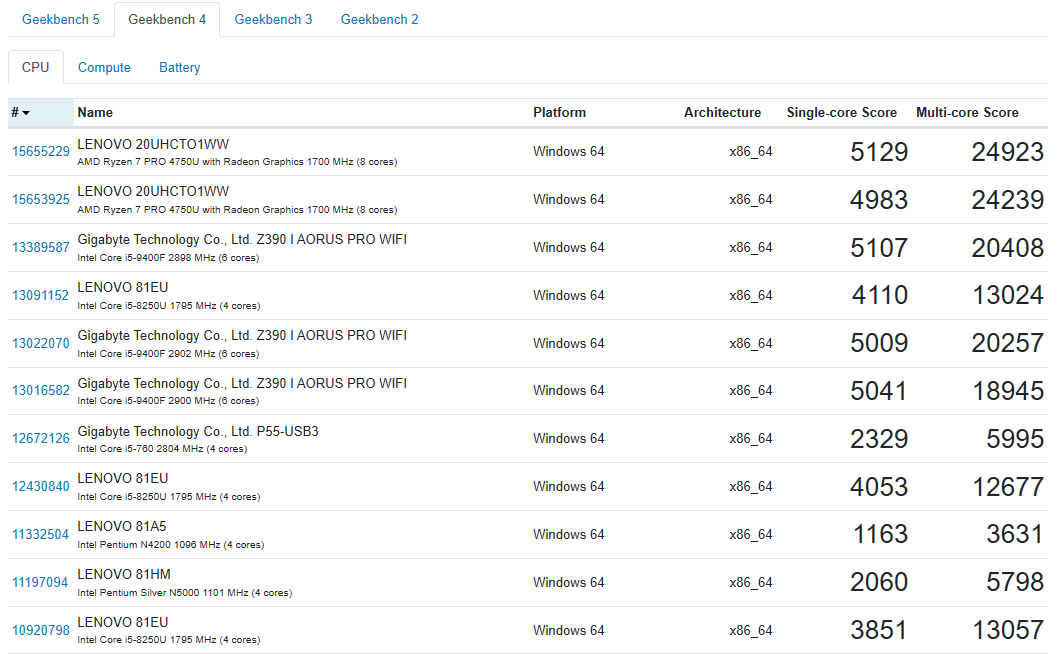The image size is (1057, 654).
Task: Open result 12672126 link
Action: point(40,438)
